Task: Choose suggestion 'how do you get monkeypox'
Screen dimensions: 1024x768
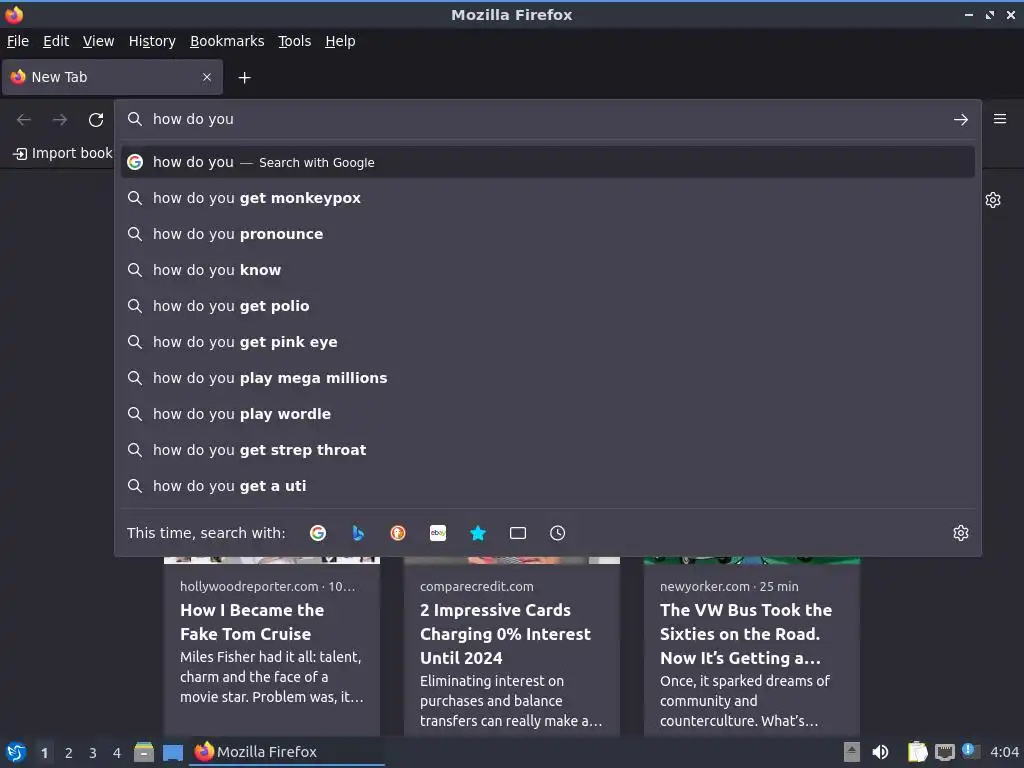Action: click(547, 198)
